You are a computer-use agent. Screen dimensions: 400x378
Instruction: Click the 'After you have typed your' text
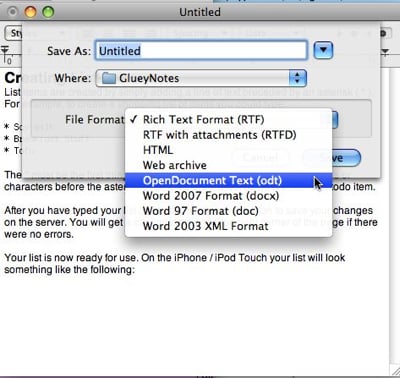(x=63, y=211)
